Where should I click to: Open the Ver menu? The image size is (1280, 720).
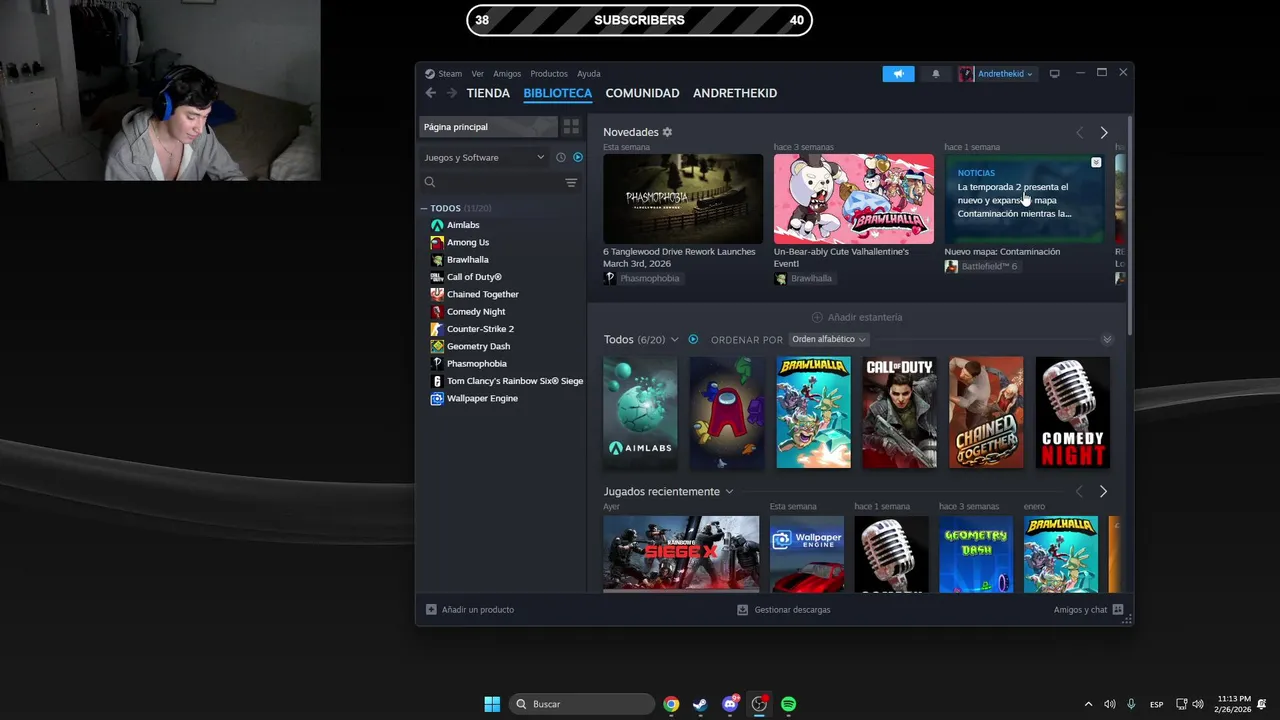coord(477,74)
